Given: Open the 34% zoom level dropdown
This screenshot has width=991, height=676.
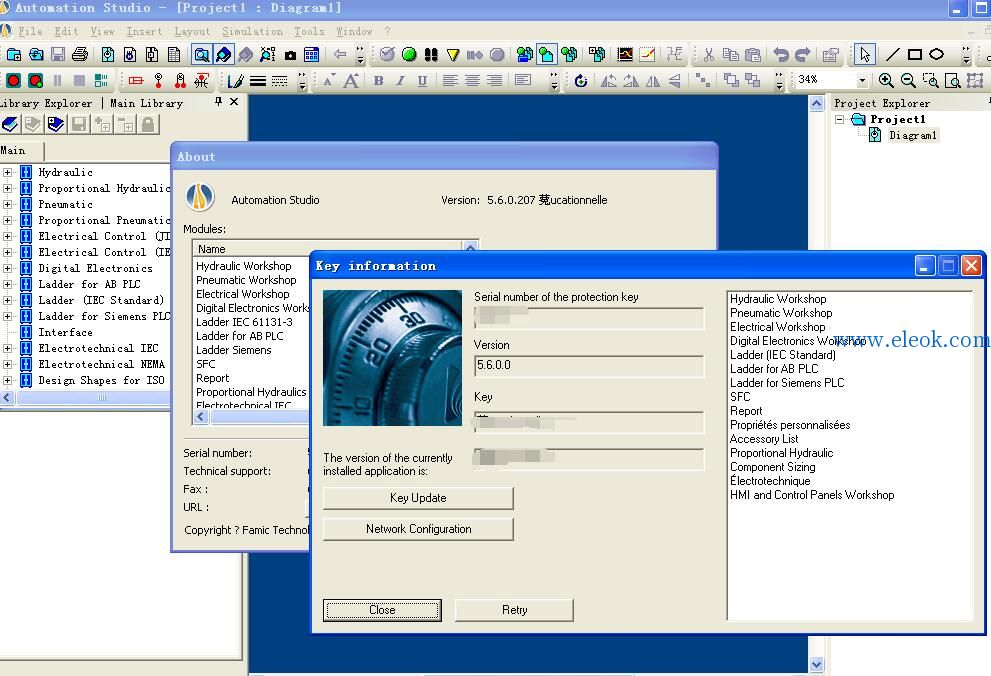Looking at the screenshot, I should tap(862, 80).
